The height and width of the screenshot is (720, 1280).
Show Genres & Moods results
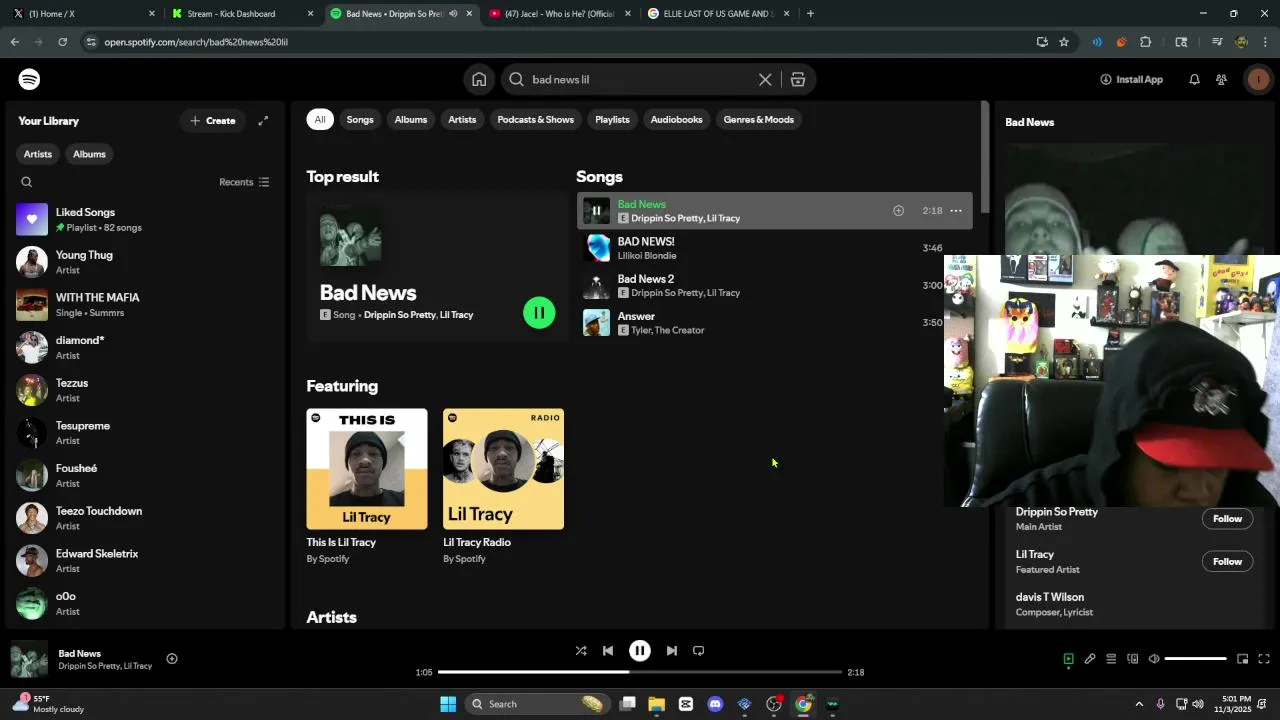pos(759,119)
